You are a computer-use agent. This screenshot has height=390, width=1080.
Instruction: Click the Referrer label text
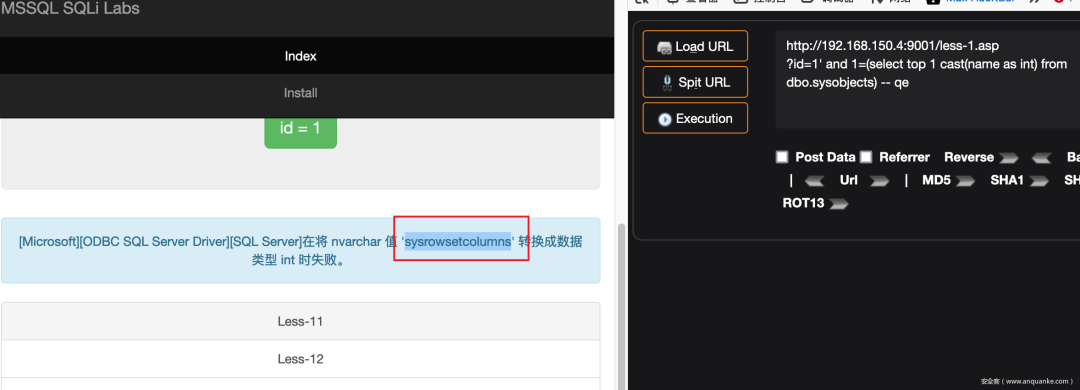tap(904, 157)
